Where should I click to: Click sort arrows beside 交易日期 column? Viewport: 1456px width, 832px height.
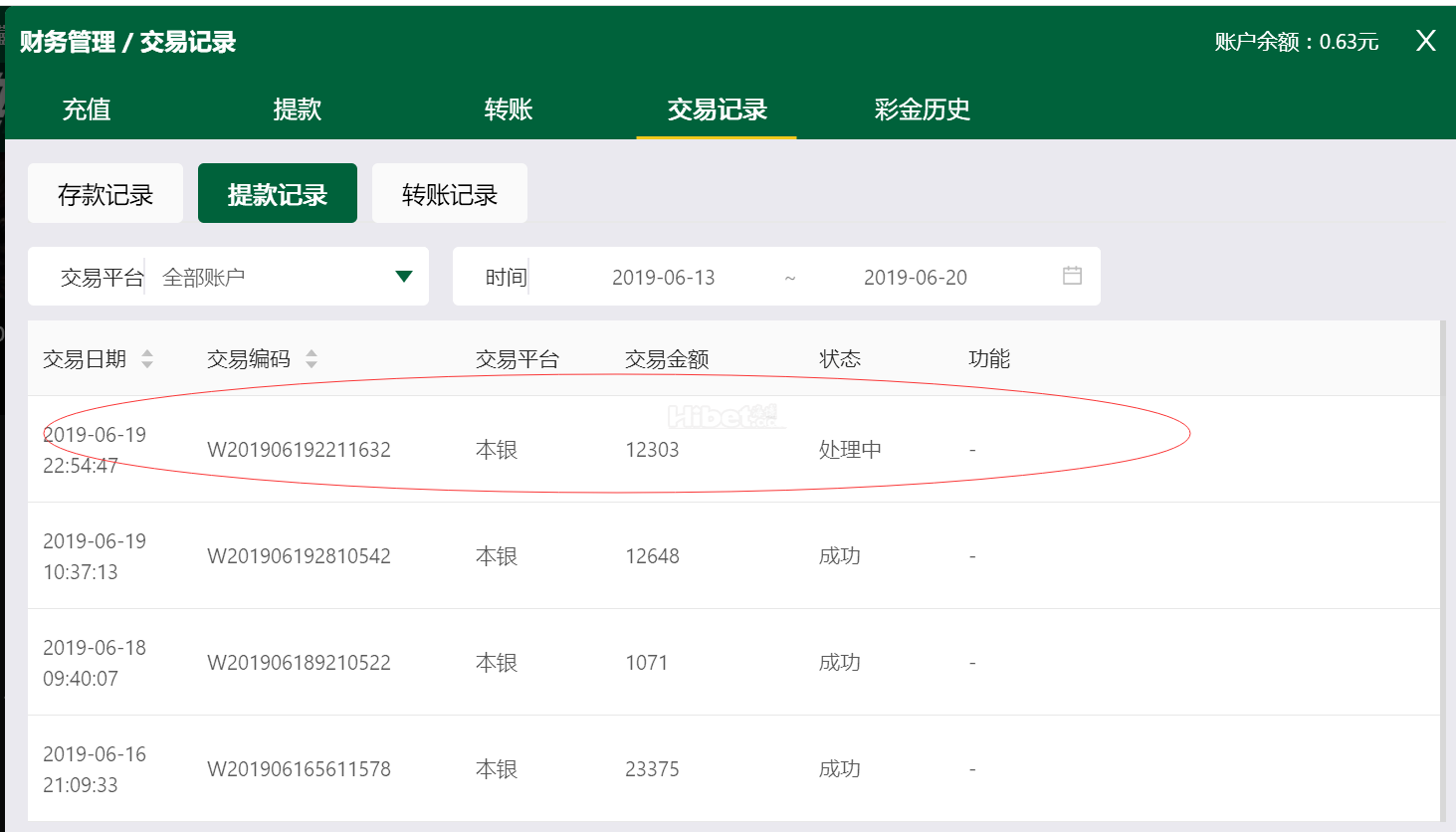(x=147, y=359)
